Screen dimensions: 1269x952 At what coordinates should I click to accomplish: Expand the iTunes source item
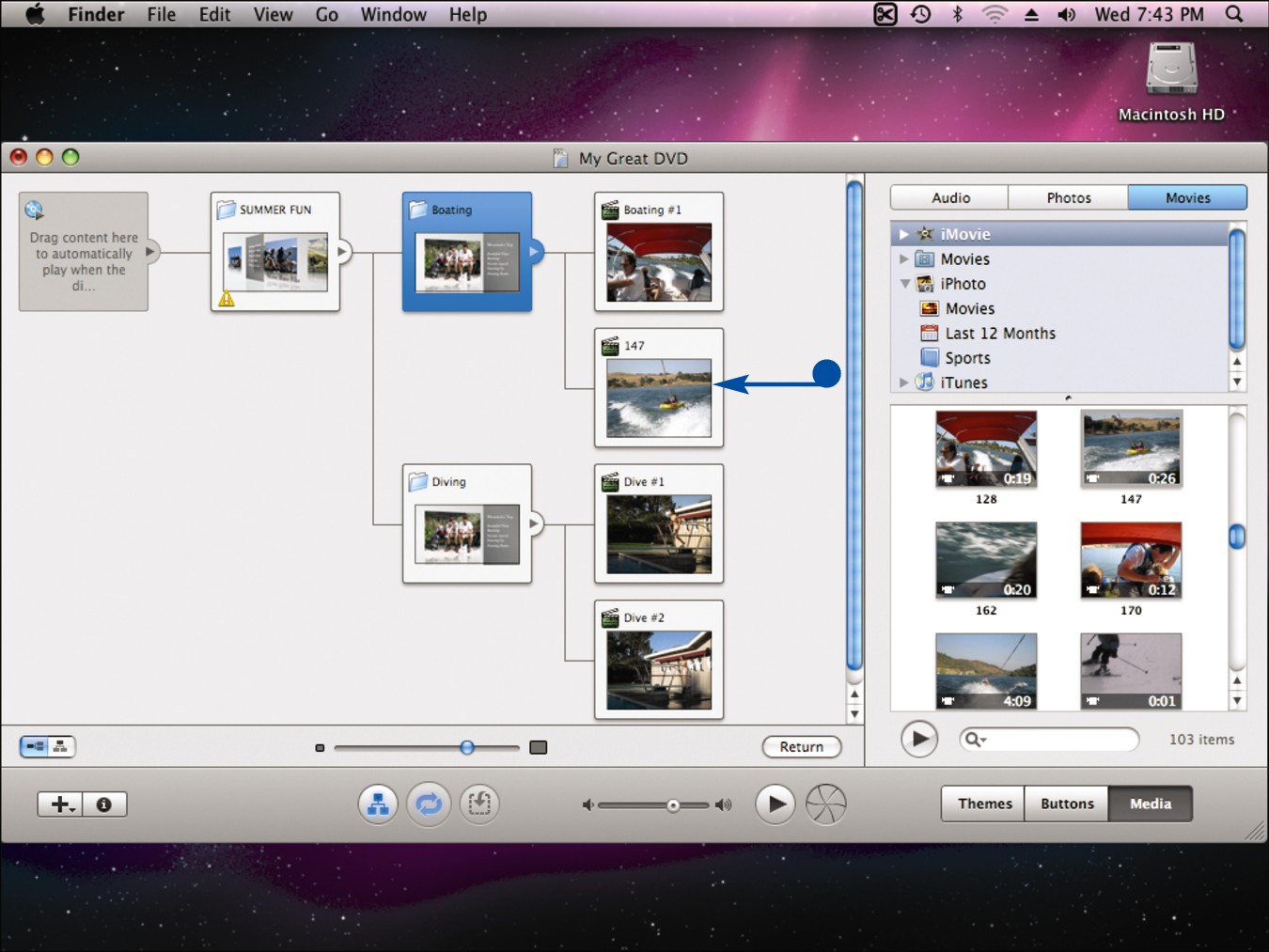[903, 382]
